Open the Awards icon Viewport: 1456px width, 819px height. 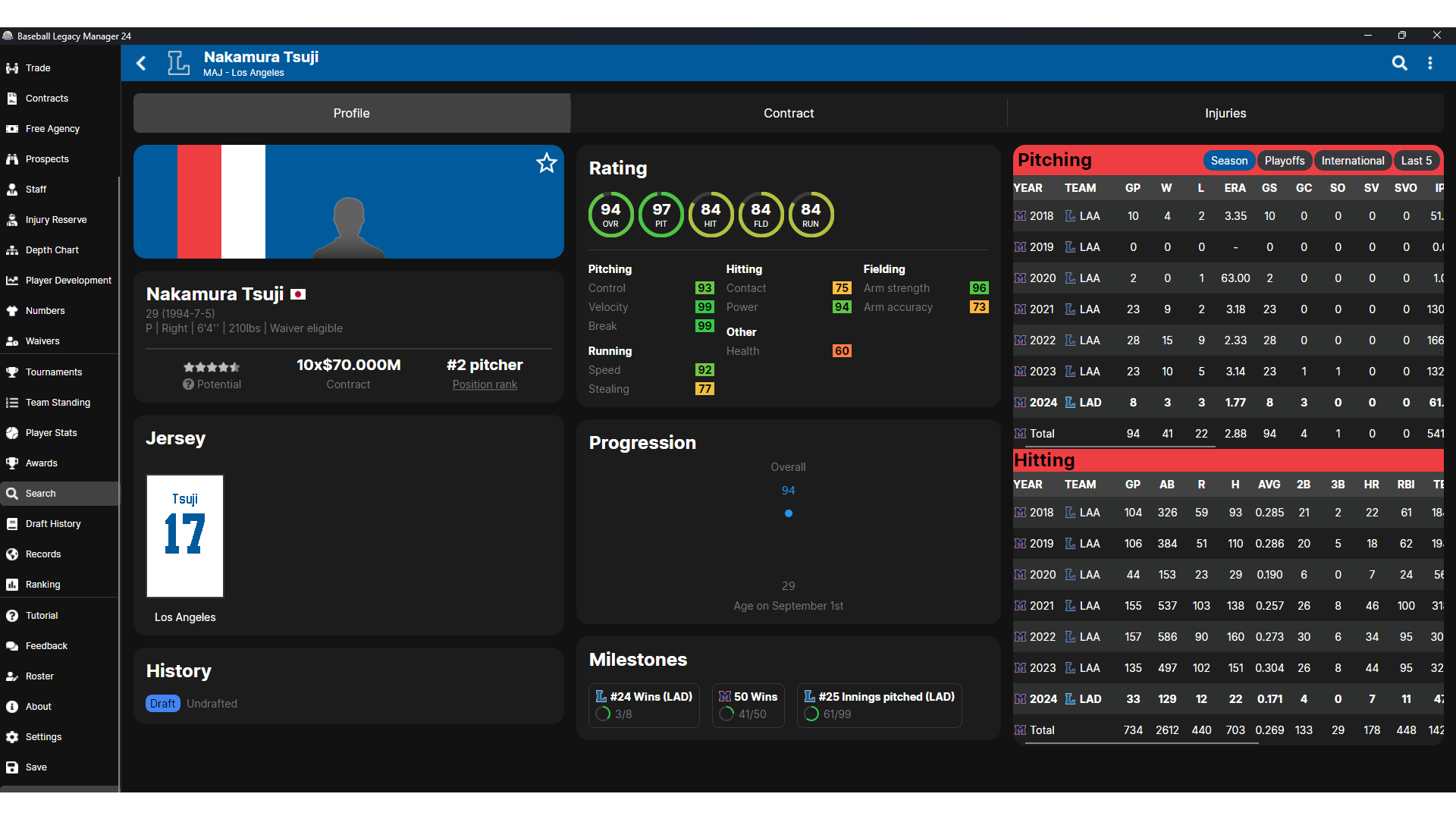tap(12, 463)
